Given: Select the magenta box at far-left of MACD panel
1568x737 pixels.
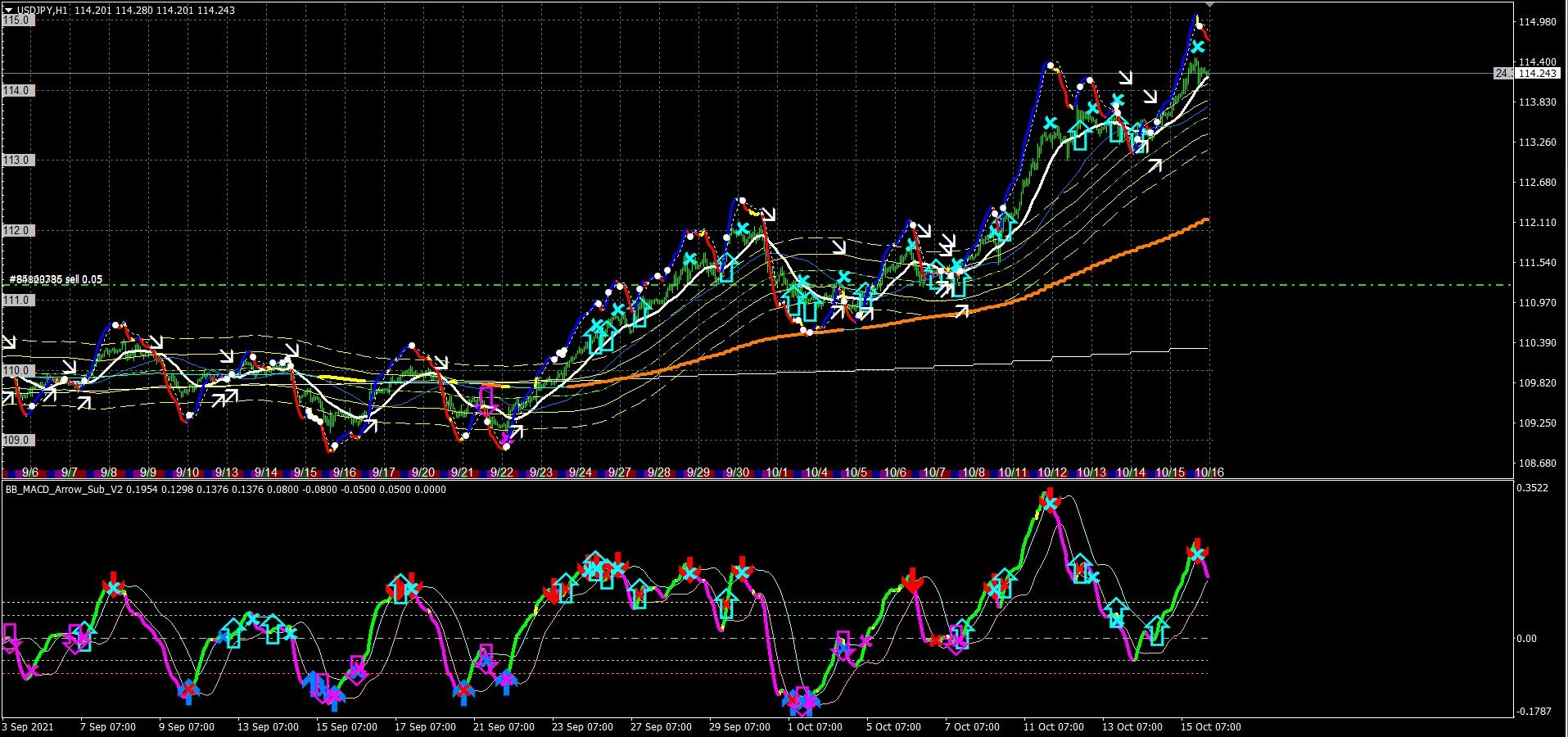Looking at the screenshot, I should [10, 631].
